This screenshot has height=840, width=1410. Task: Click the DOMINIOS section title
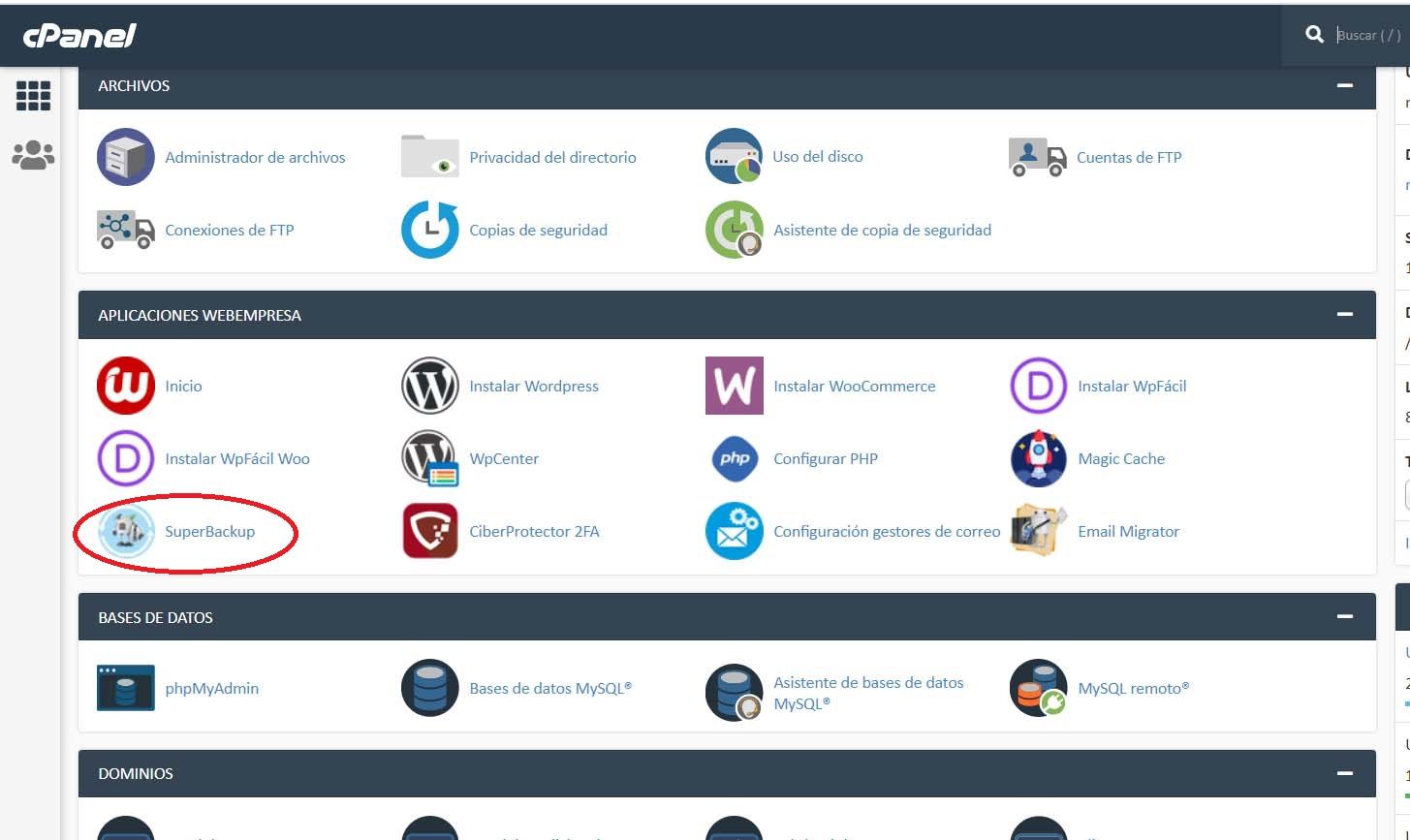pos(136,773)
